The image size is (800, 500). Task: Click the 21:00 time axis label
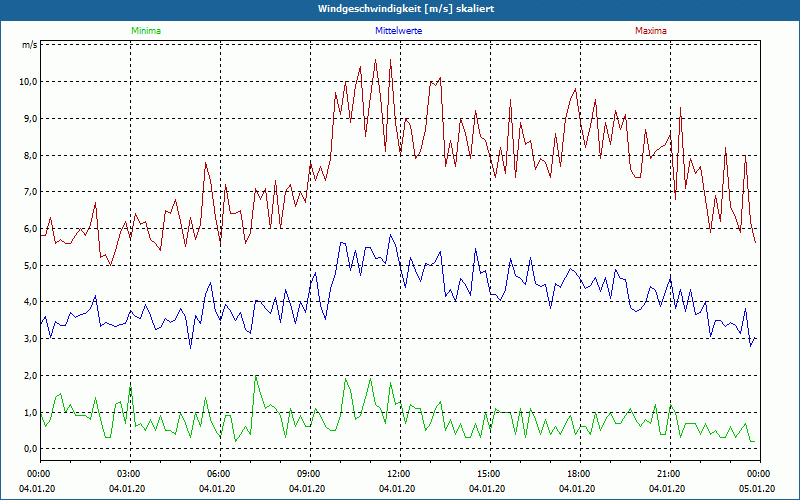[x=669, y=474]
